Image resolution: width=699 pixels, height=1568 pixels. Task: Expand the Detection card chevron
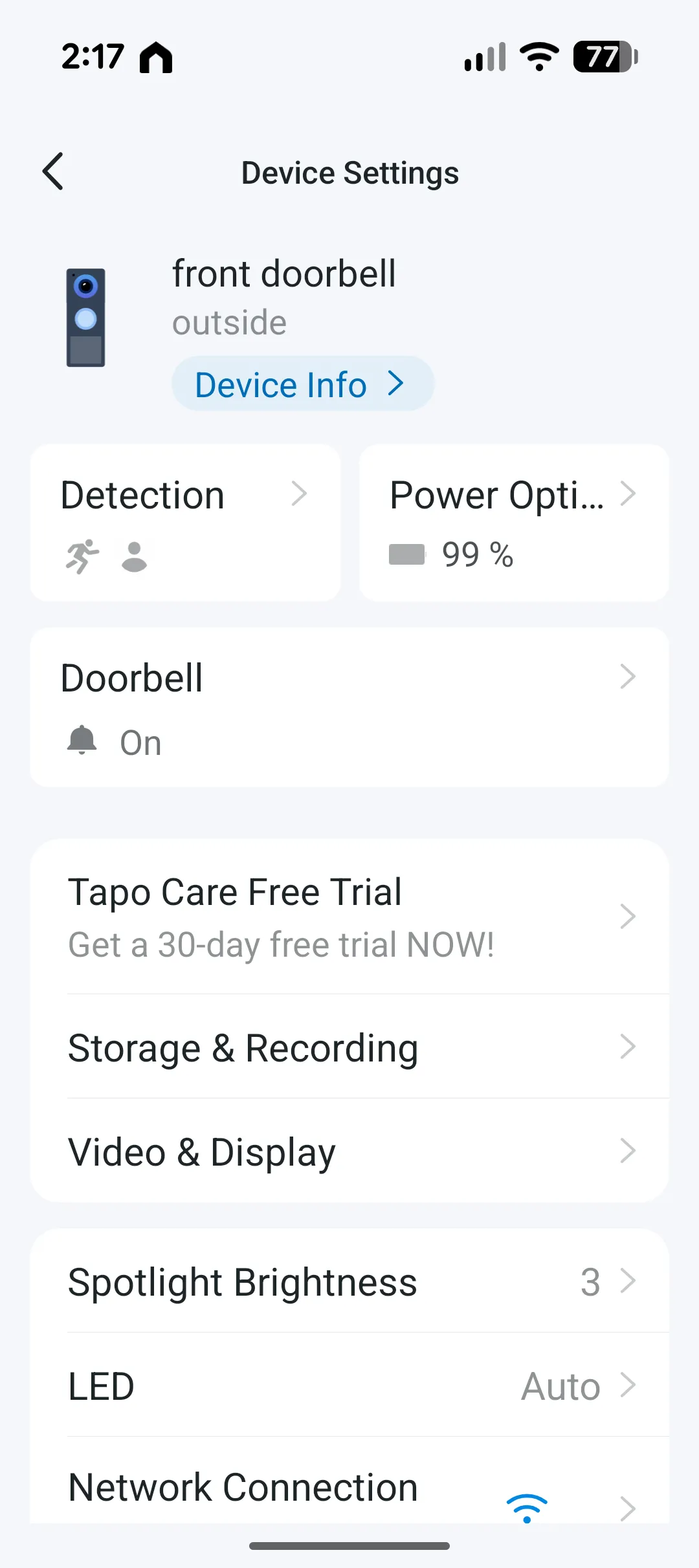[x=299, y=494]
